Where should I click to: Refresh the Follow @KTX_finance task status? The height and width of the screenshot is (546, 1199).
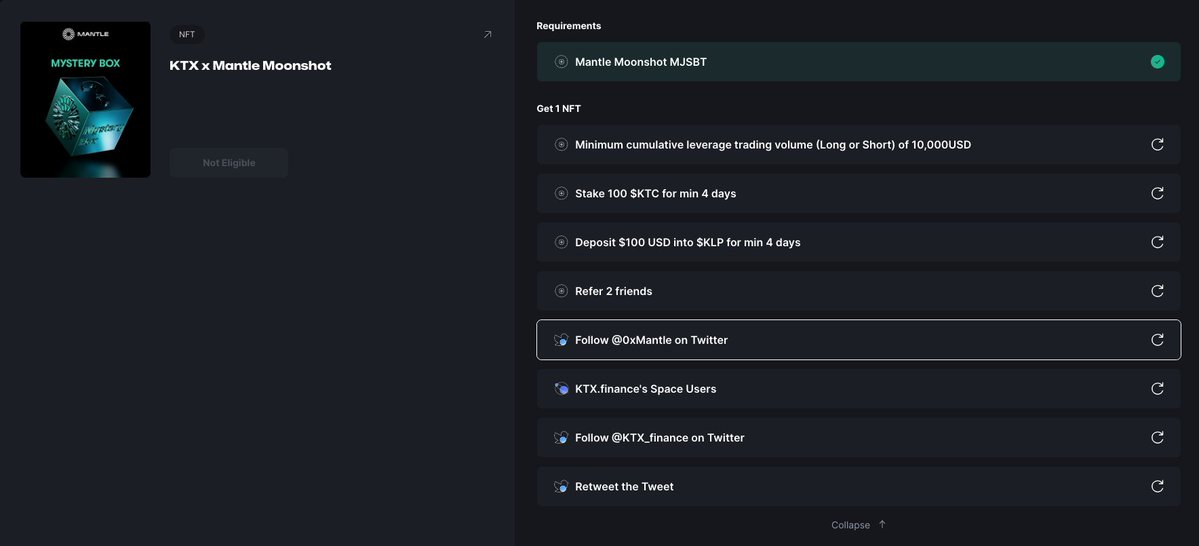[1157, 438]
